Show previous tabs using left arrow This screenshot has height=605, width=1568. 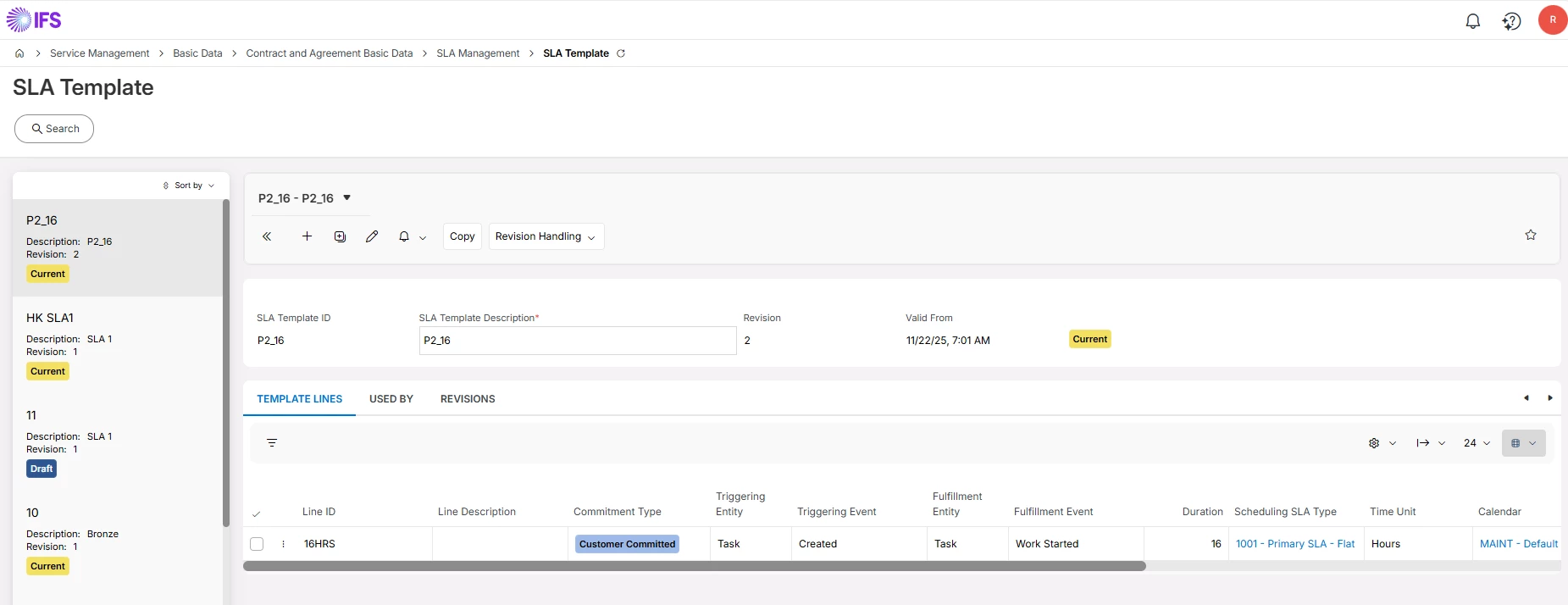pos(1526,398)
